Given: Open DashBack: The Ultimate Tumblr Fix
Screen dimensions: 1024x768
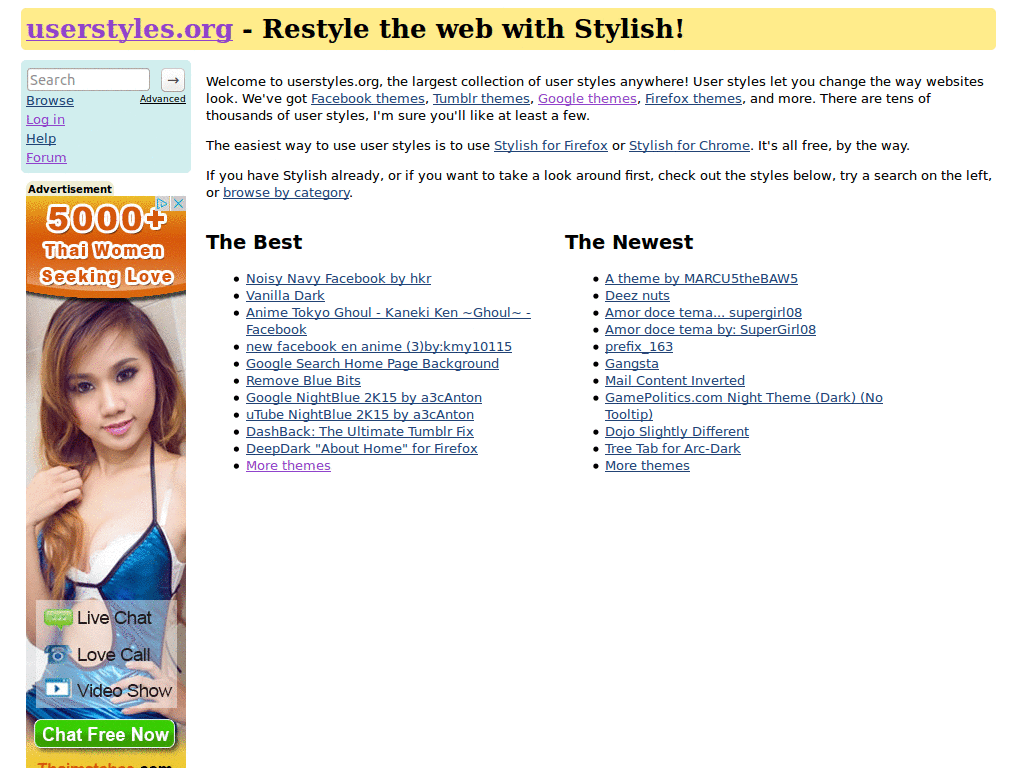Looking at the screenshot, I should pos(360,432).
